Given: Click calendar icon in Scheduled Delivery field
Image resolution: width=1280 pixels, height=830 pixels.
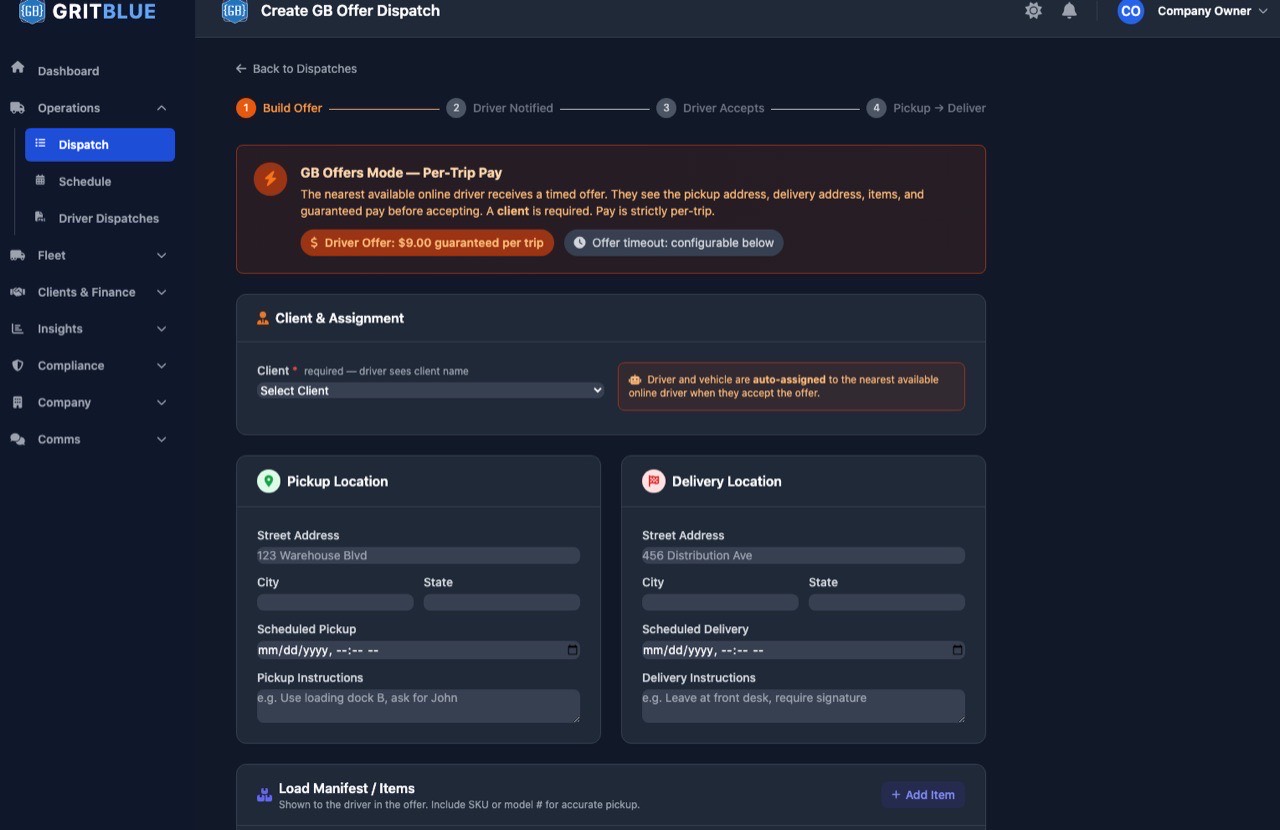Looking at the screenshot, I should (x=957, y=650).
